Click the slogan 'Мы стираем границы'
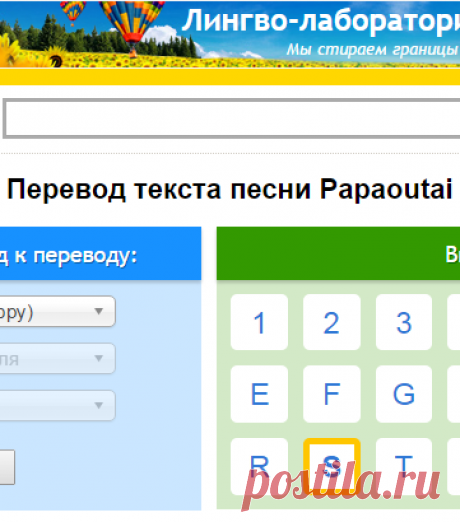 pos(373,50)
